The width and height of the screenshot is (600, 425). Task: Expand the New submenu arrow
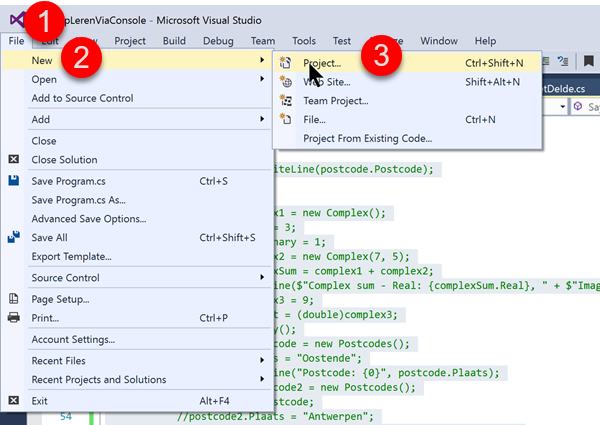coord(262,60)
